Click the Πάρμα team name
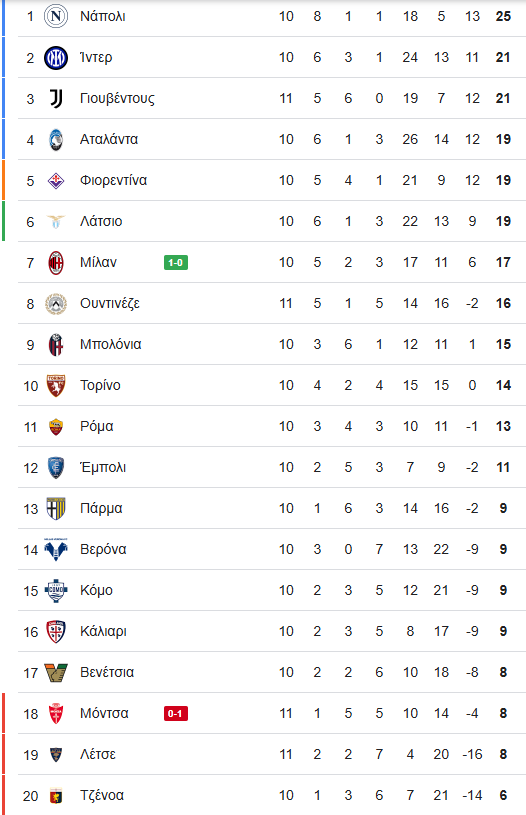 pyautogui.click(x=101, y=508)
